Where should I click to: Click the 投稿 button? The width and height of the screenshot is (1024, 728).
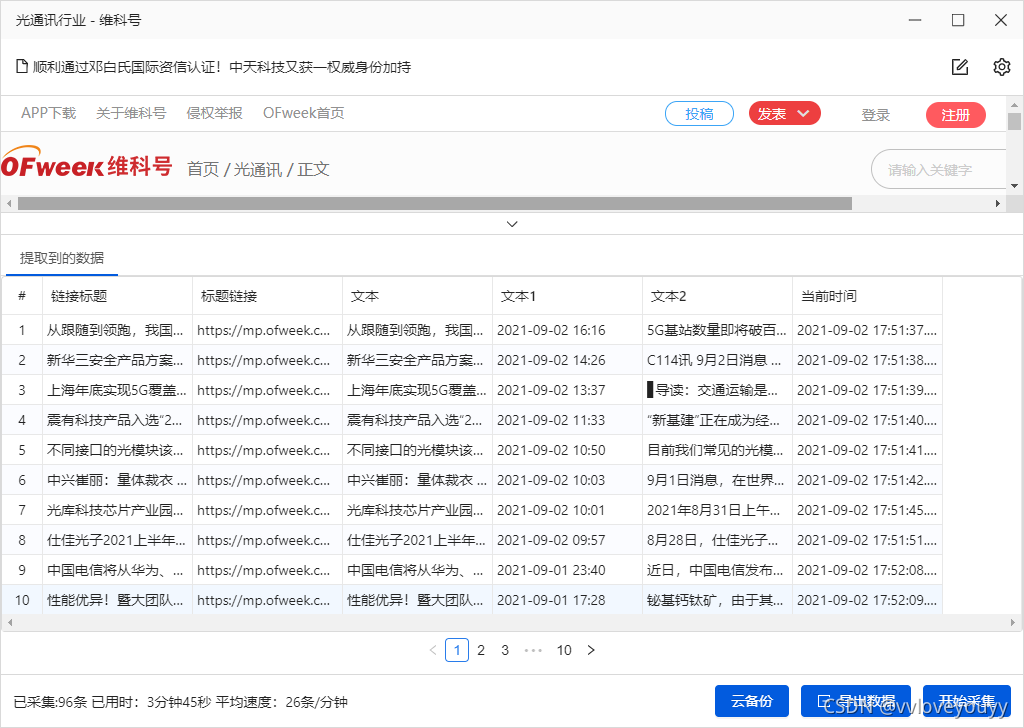699,114
